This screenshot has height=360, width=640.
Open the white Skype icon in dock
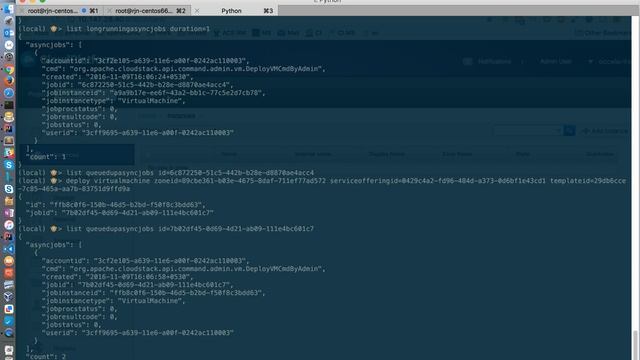pyautogui.click(x=9, y=189)
